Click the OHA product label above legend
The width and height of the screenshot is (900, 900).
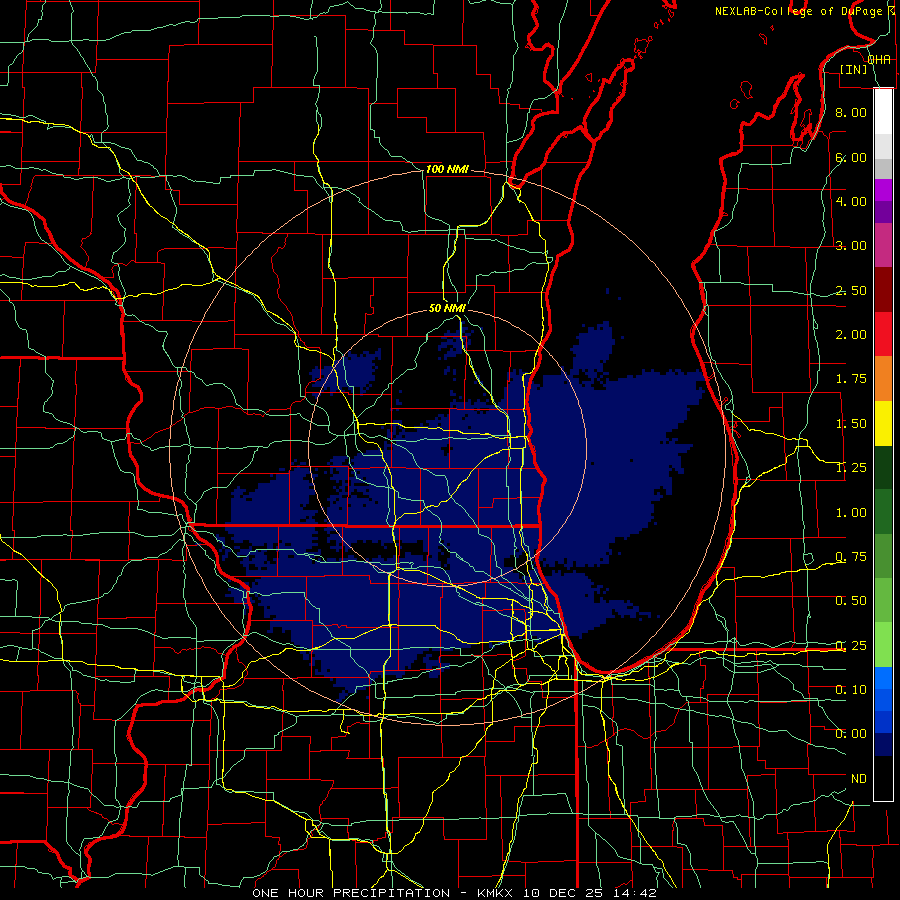point(879,60)
